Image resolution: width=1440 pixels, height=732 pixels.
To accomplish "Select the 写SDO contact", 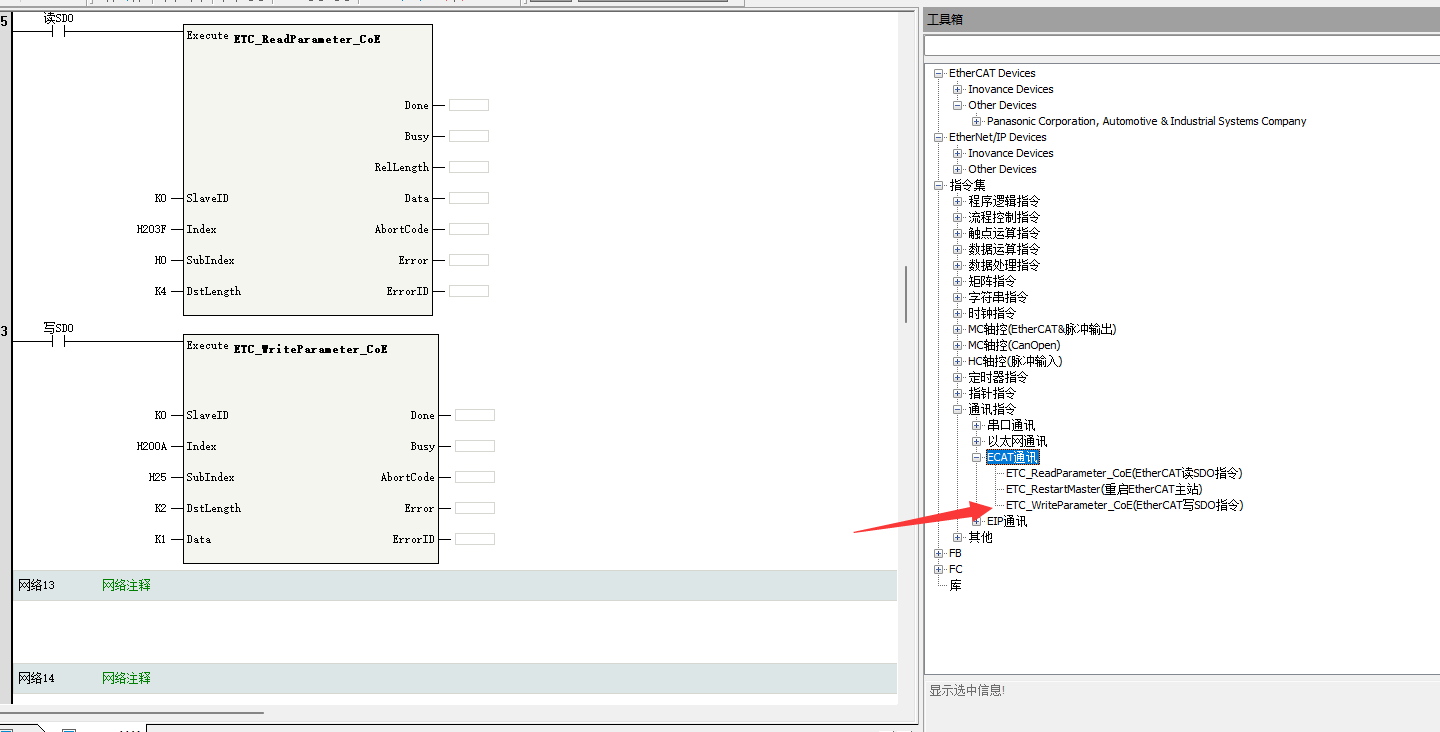I will pyautogui.click(x=59, y=340).
